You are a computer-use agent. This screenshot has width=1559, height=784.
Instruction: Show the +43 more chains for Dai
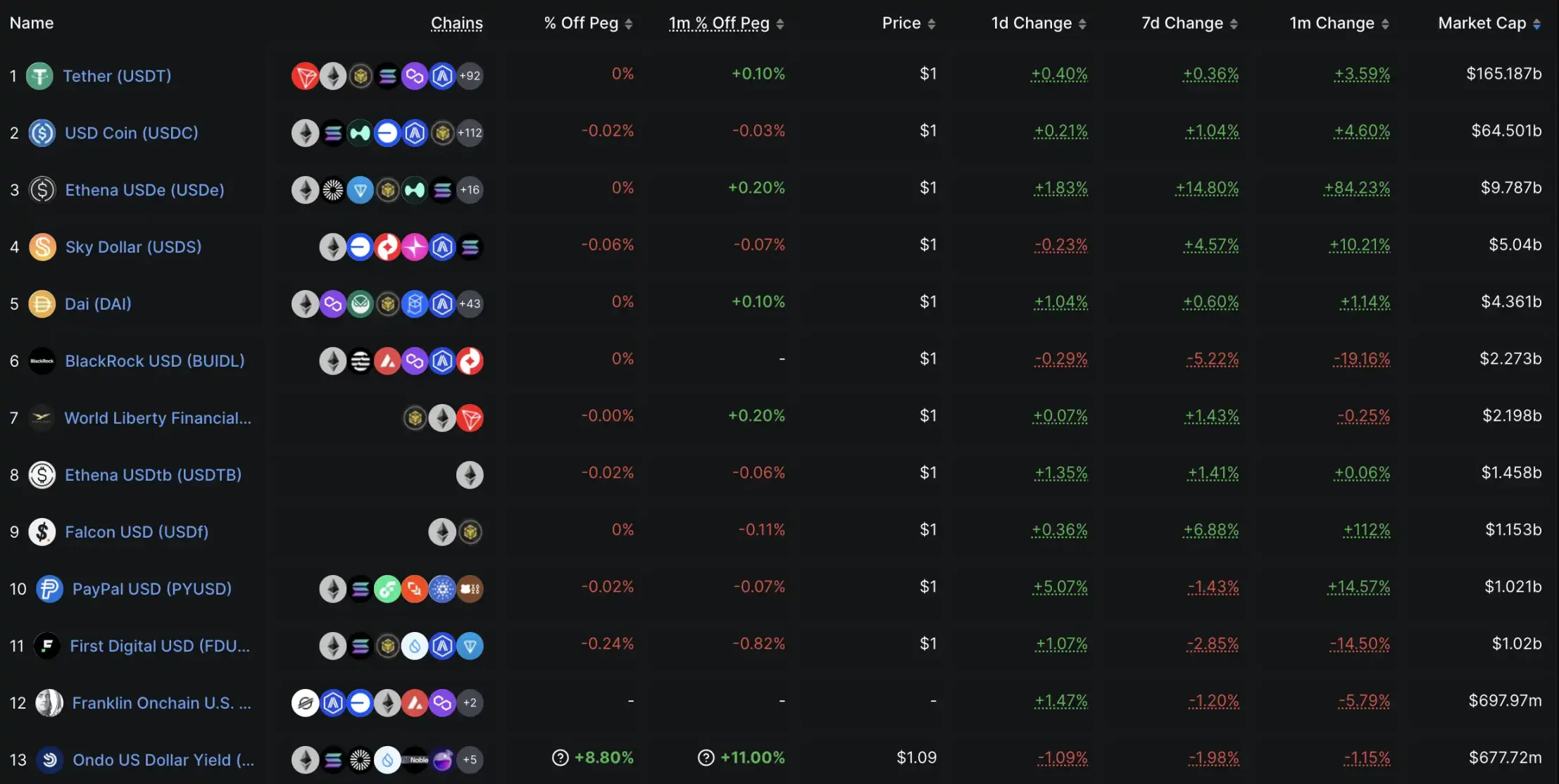pos(470,304)
